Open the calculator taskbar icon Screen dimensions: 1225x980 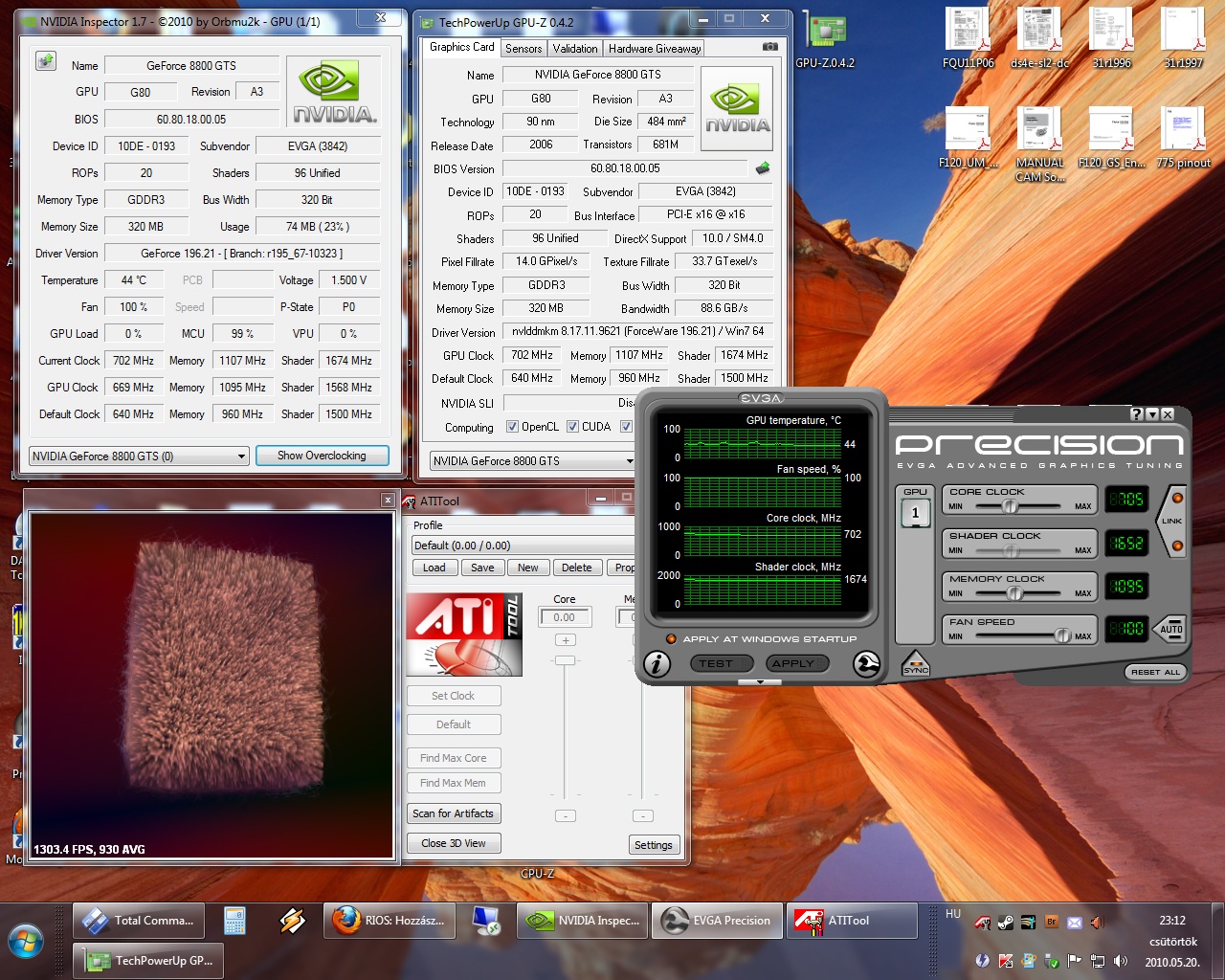pos(235,921)
